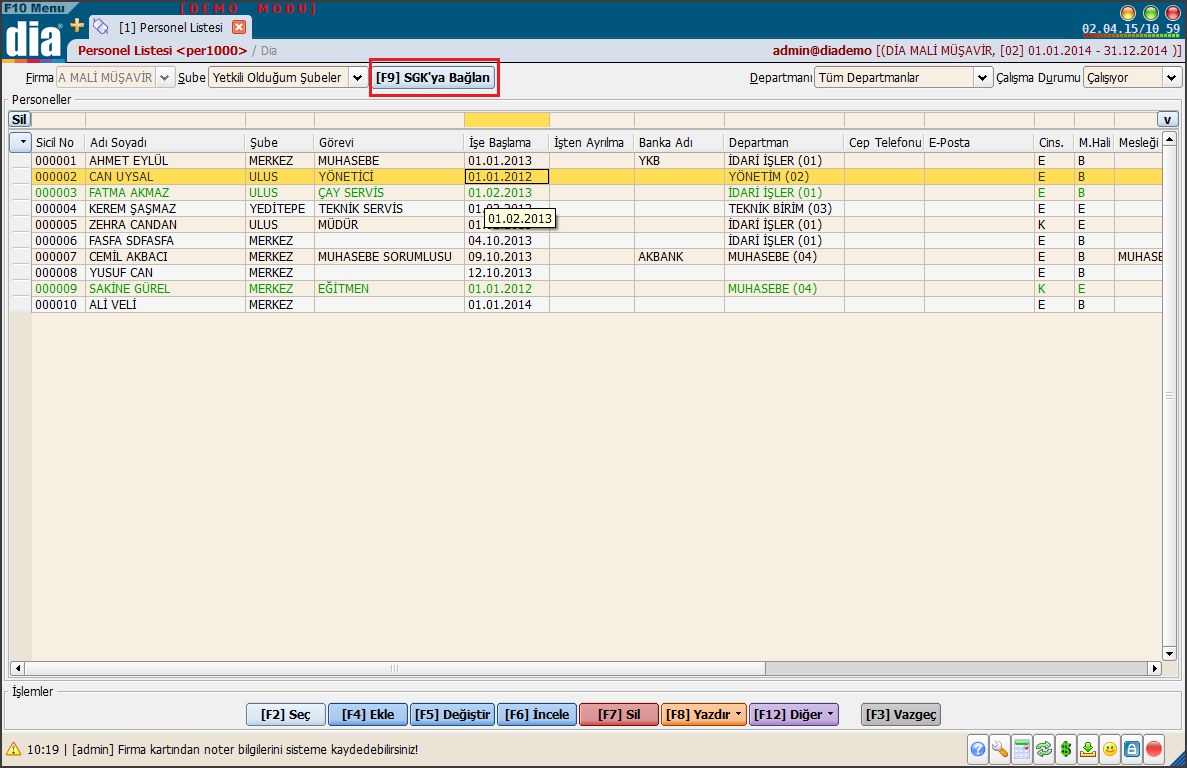Click horizontal scrollbar left arrow
This screenshot has width=1187, height=768.
(x=17, y=668)
